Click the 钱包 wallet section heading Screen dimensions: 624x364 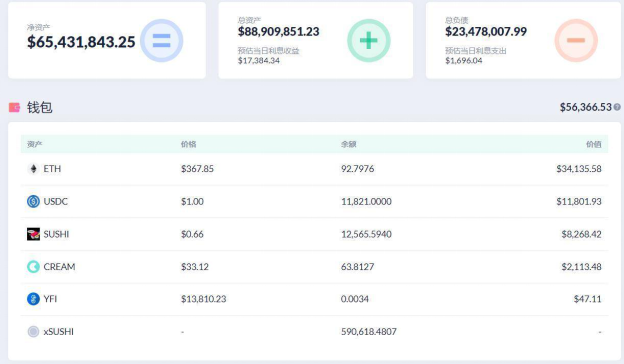[x=39, y=107]
